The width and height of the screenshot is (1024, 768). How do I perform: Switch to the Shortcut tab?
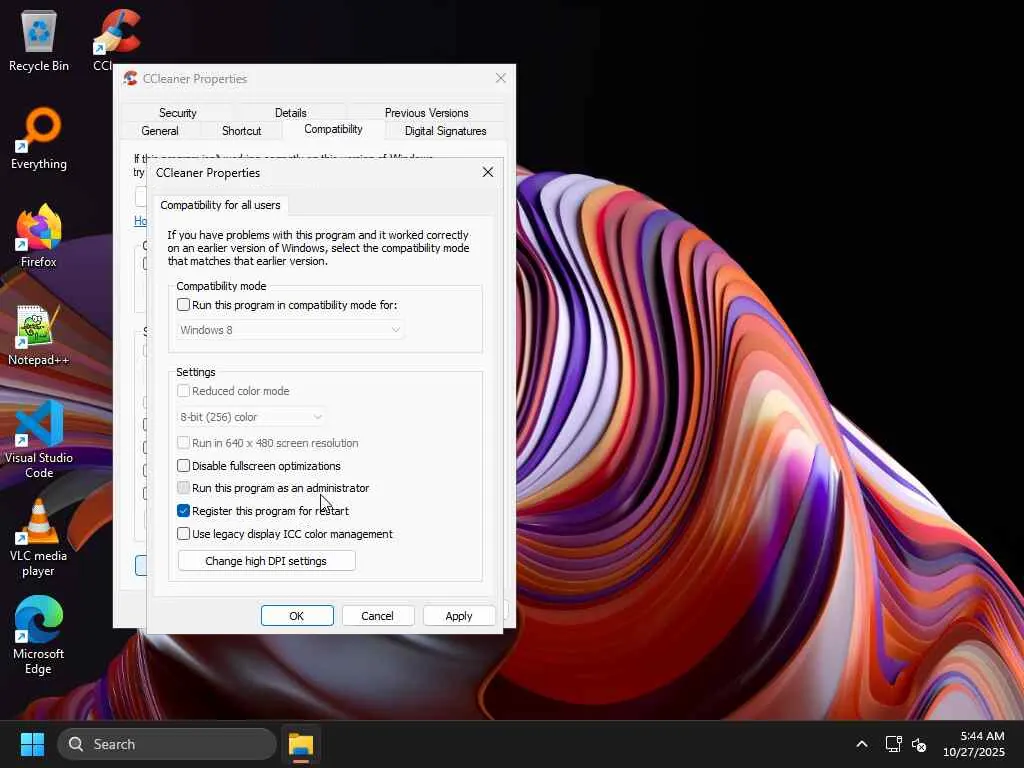242,131
